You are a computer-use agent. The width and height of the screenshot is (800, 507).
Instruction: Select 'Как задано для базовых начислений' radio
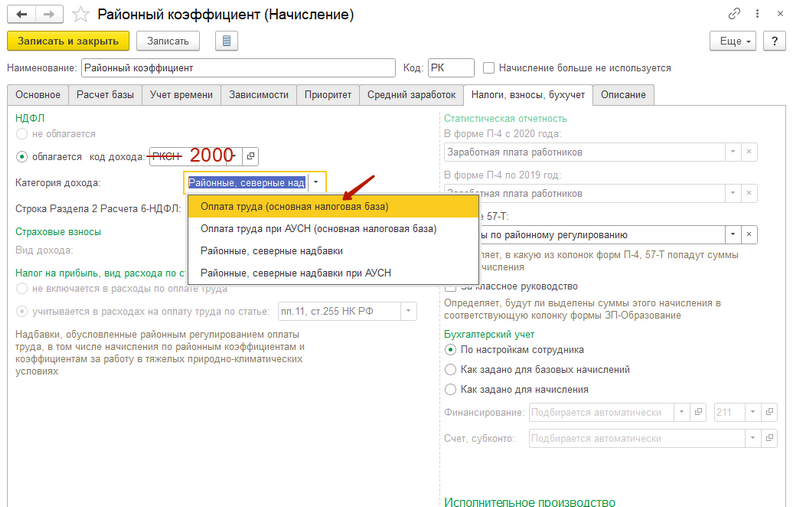pos(451,369)
